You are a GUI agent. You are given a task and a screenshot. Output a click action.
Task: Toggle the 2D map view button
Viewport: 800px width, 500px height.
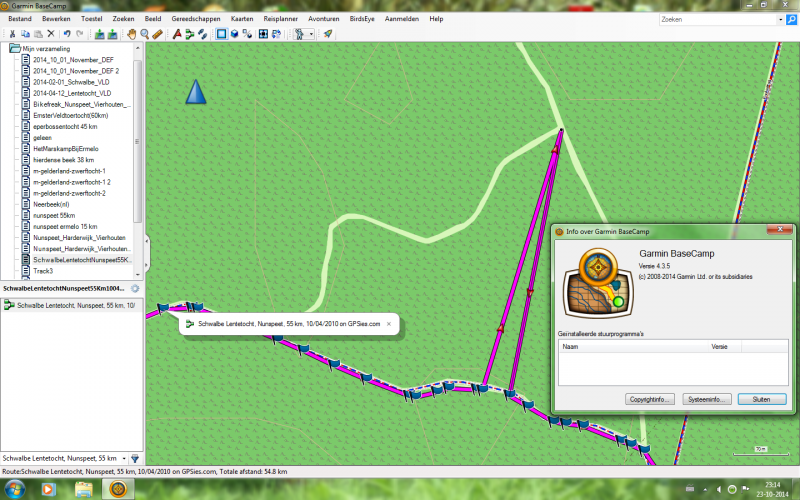tap(221, 34)
